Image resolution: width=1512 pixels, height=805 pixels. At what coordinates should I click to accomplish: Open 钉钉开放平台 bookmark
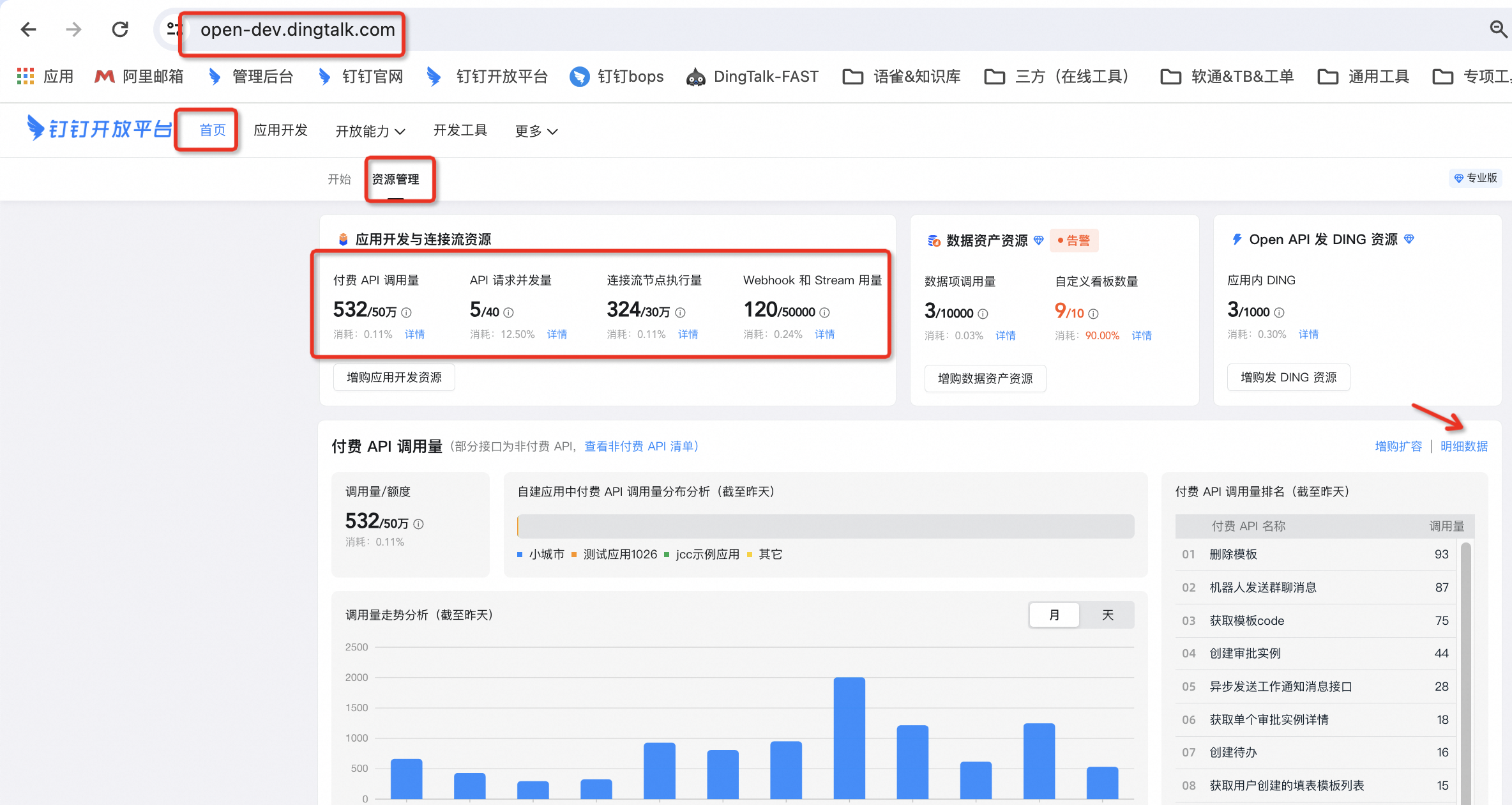click(487, 77)
